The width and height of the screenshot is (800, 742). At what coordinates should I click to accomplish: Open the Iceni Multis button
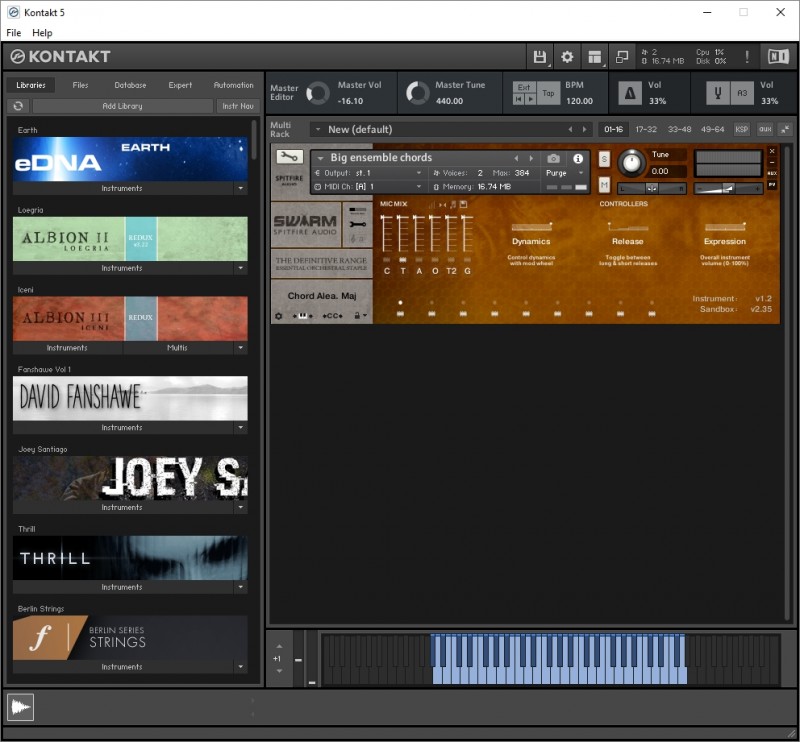tap(178, 348)
